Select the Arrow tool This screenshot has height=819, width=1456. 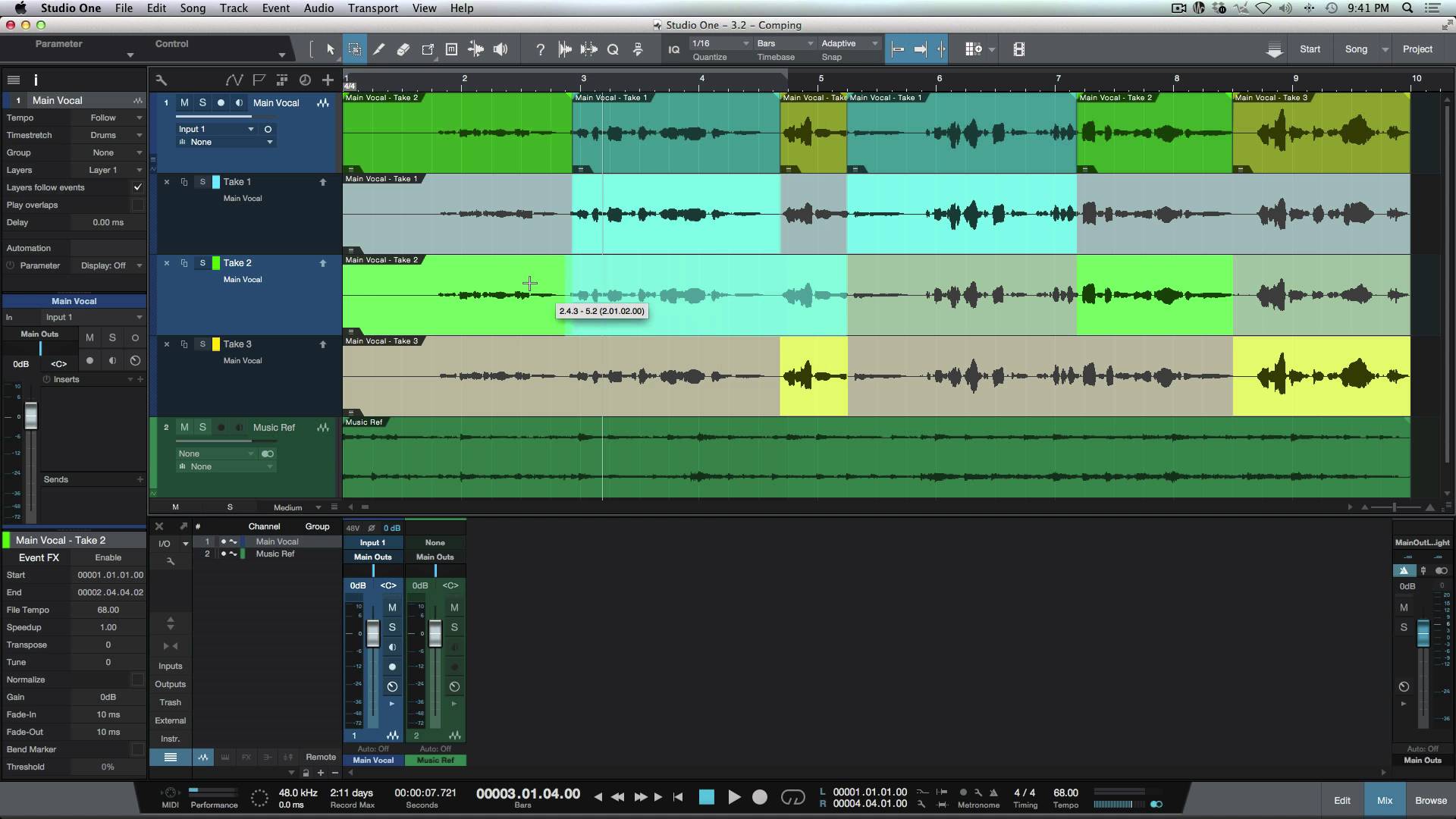coord(331,49)
